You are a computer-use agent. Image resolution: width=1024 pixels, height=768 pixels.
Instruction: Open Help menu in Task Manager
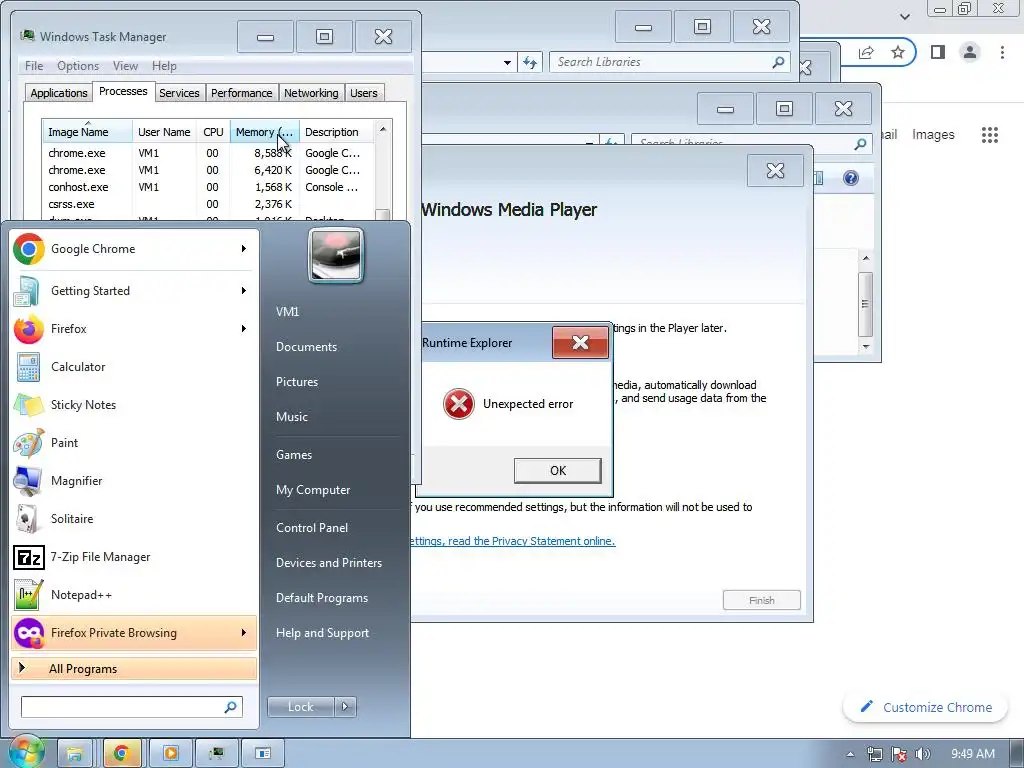[x=164, y=66]
